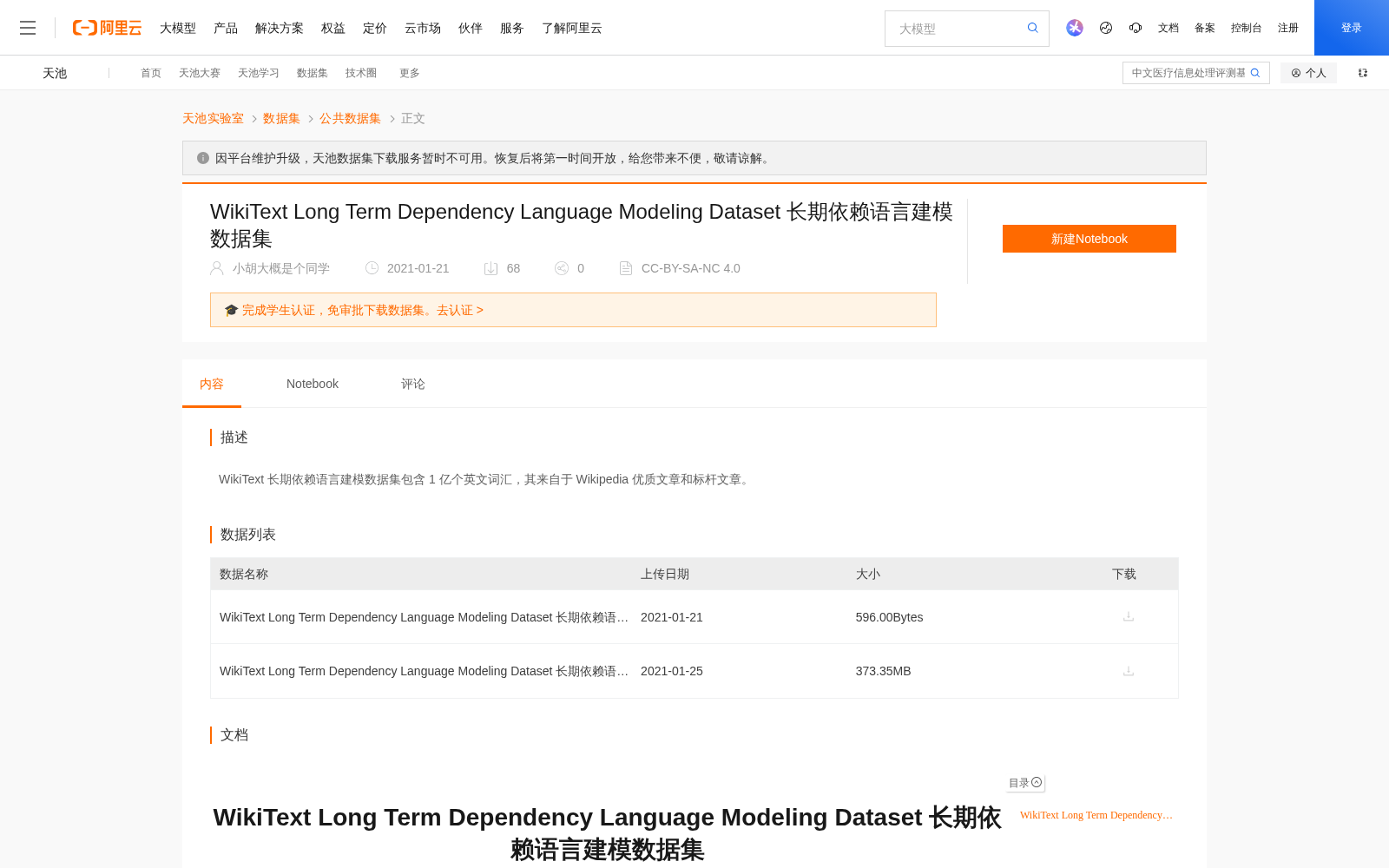Click CC-BY-SA-NC 4.0 license text
1389x868 pixels.
(x=691, y=268)
